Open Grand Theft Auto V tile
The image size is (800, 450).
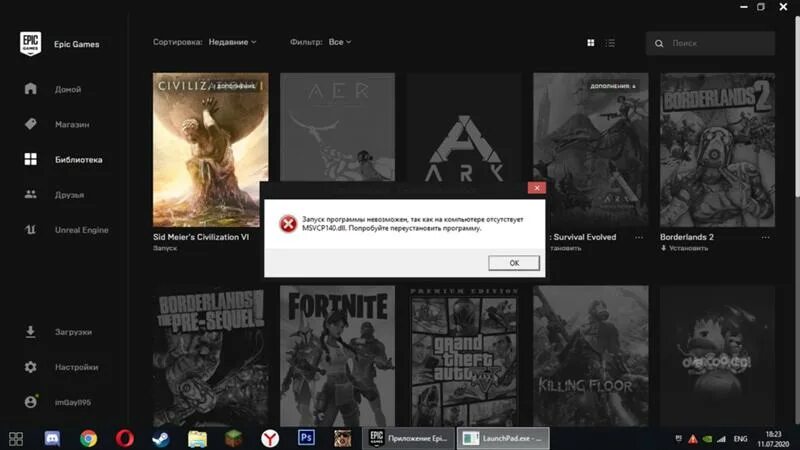(x=464, y=356)
